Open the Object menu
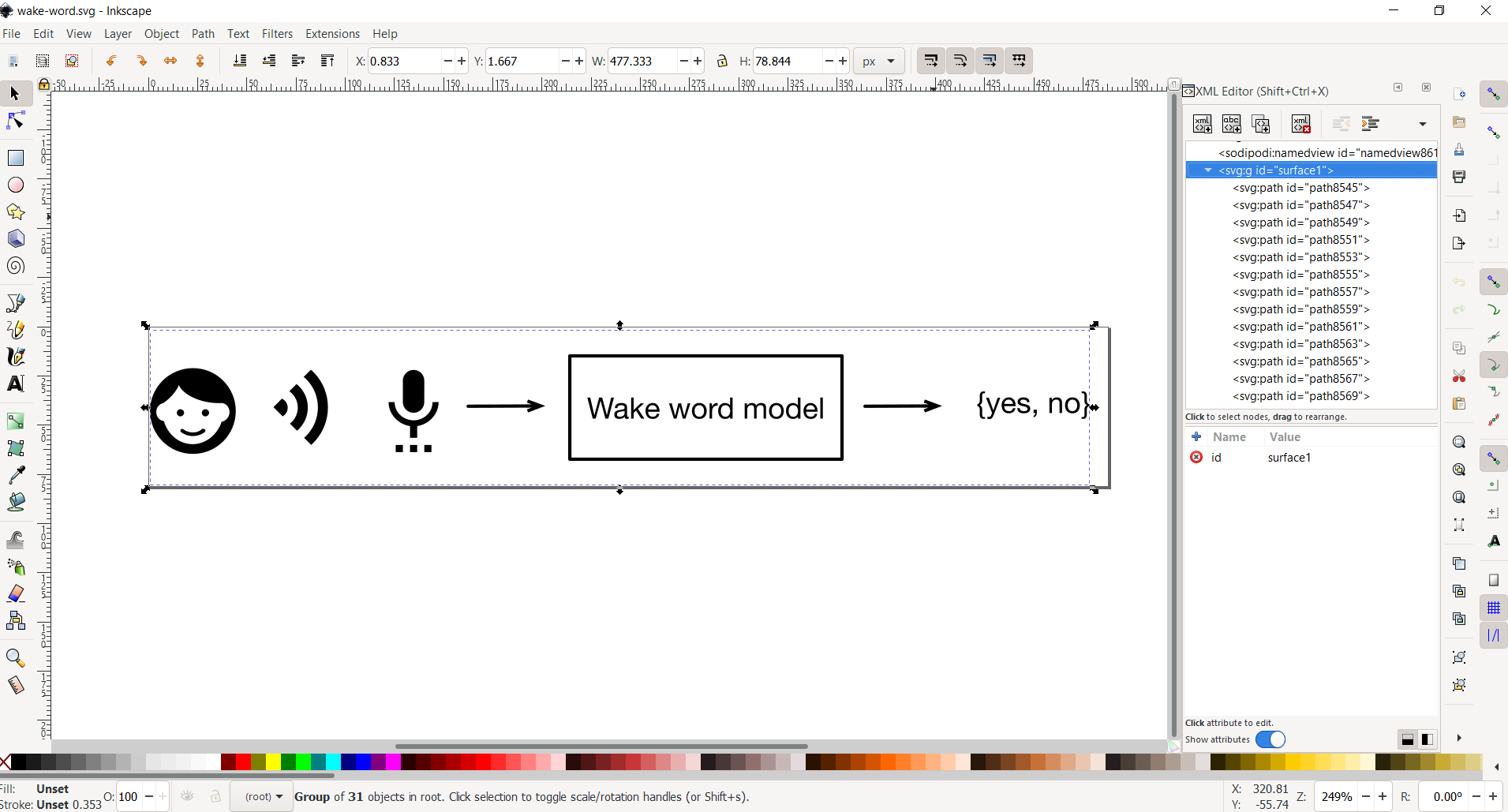Screen dimensions: 1508x812 point(162,34)
